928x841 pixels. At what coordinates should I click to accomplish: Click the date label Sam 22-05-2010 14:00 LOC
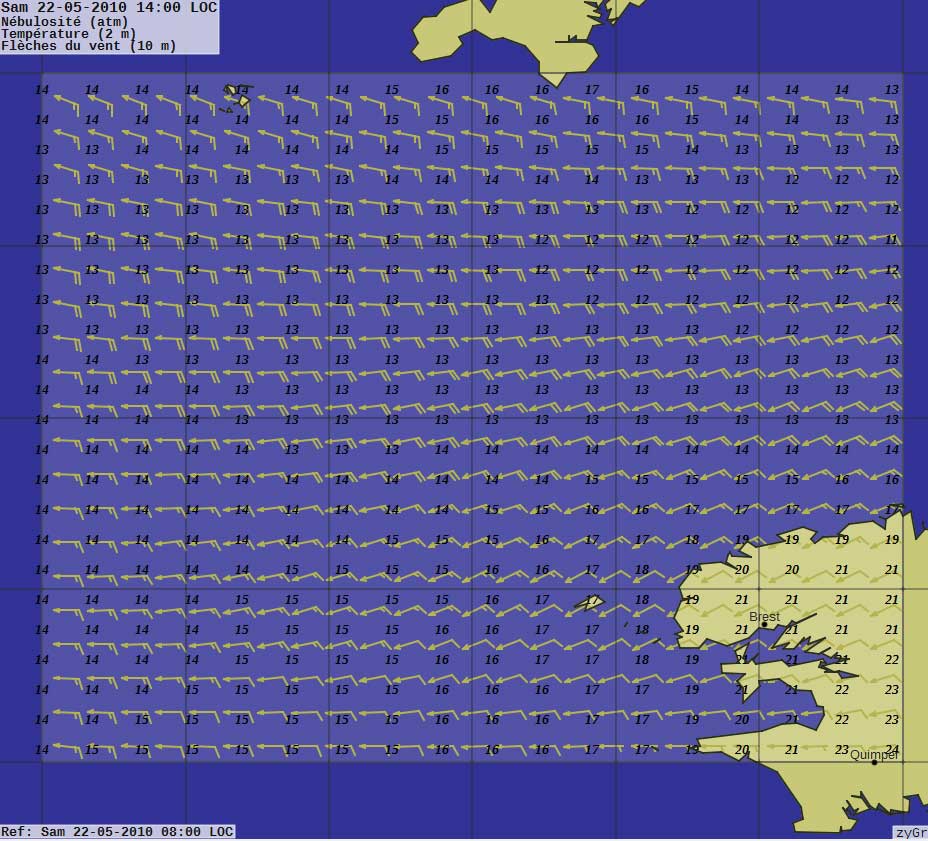(x=108, y=8)
